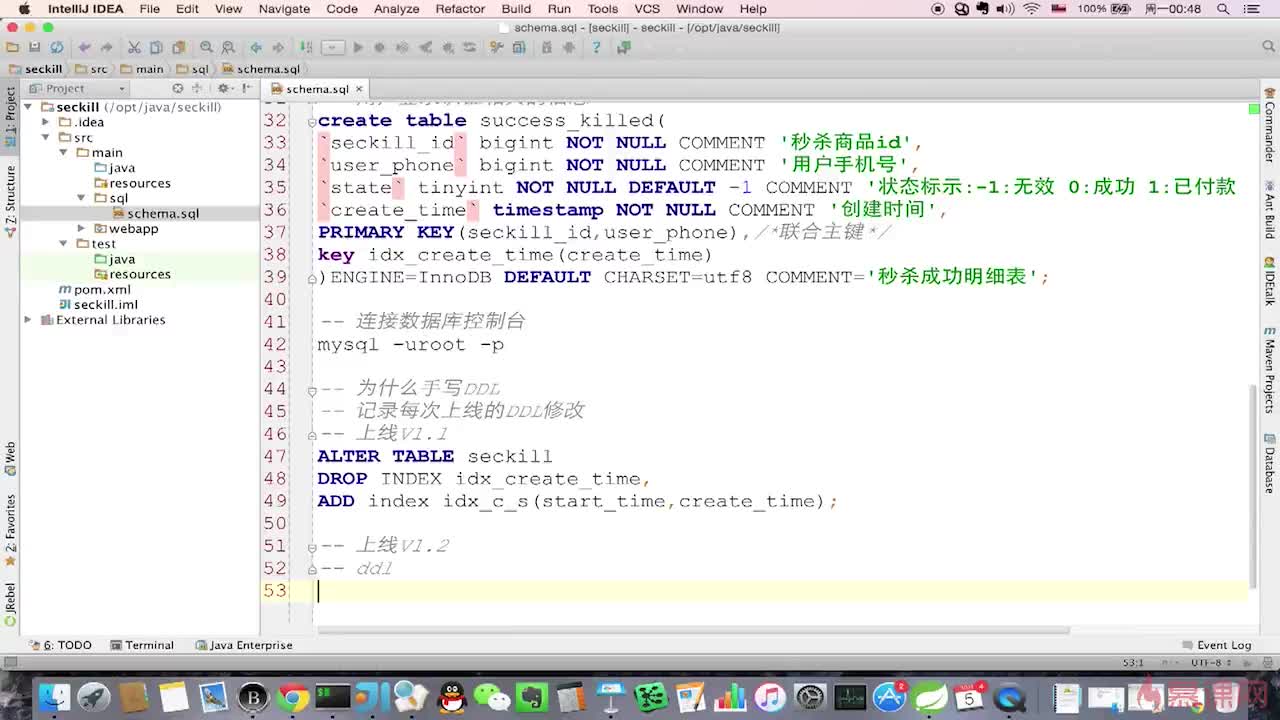Open run configuration dropdown in toolbar
This screenshot has width=1280, height=720.
[x=333, y=47]
